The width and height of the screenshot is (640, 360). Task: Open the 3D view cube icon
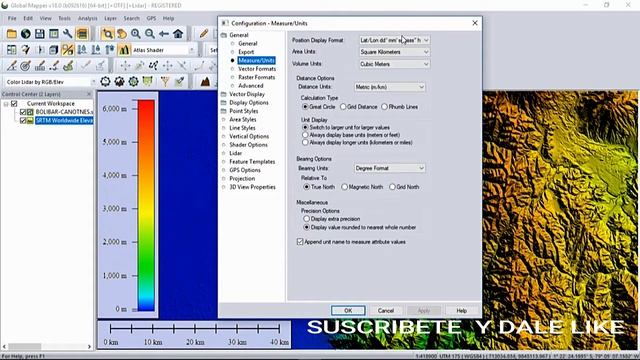tap(53, 50)
